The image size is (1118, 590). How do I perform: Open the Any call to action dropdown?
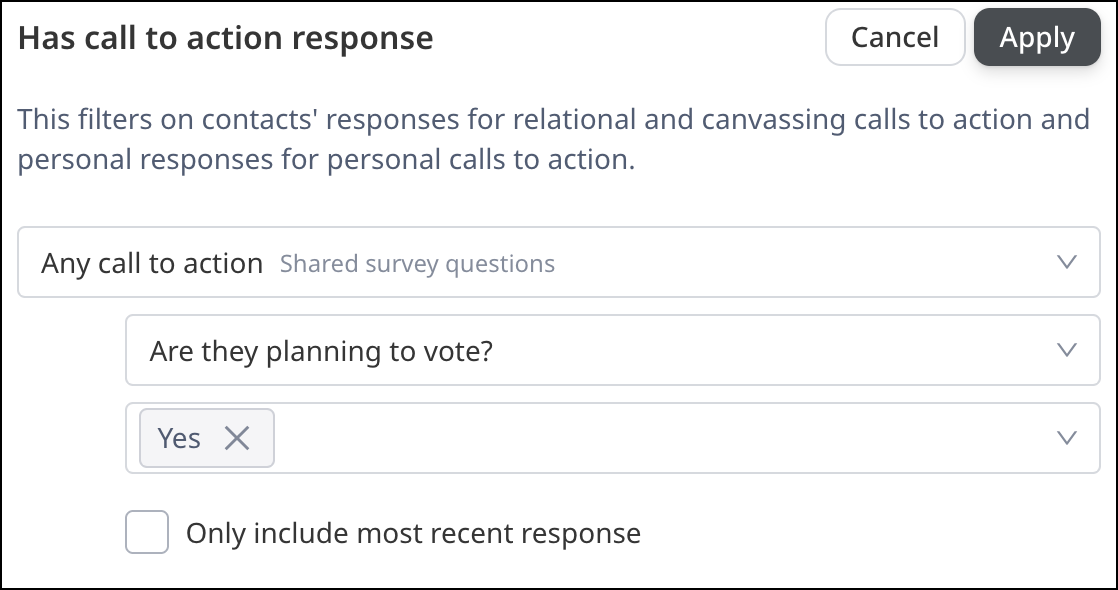point(559,262)
